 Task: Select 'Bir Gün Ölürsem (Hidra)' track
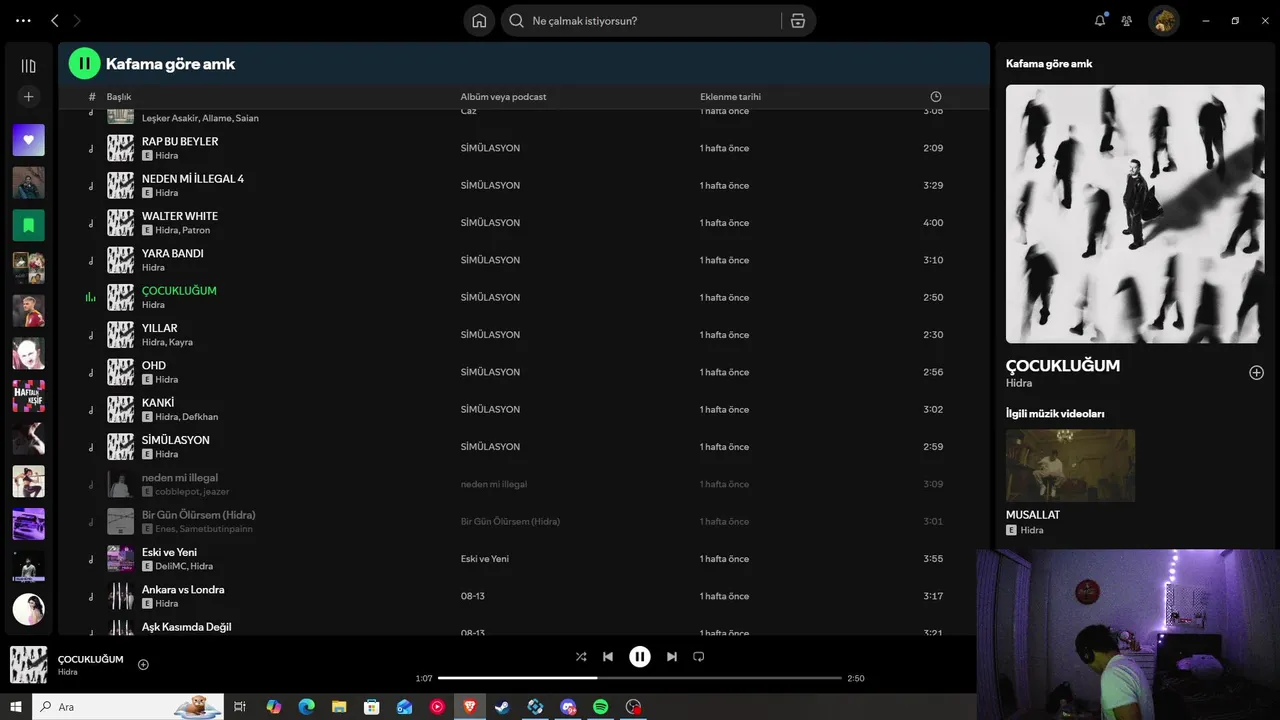199,515
